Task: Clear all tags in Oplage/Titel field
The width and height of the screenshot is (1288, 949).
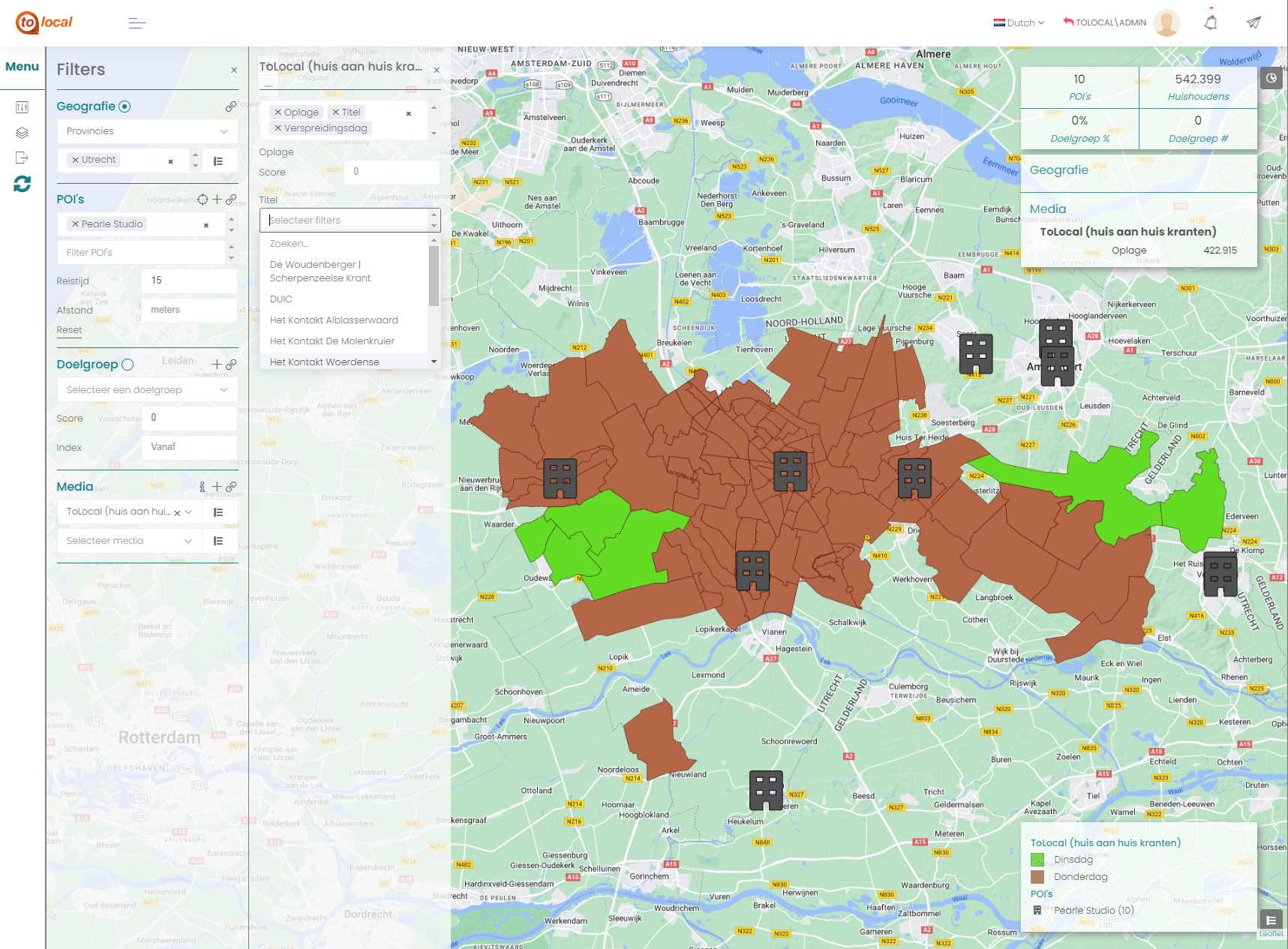Action: (x=409, y=113)
